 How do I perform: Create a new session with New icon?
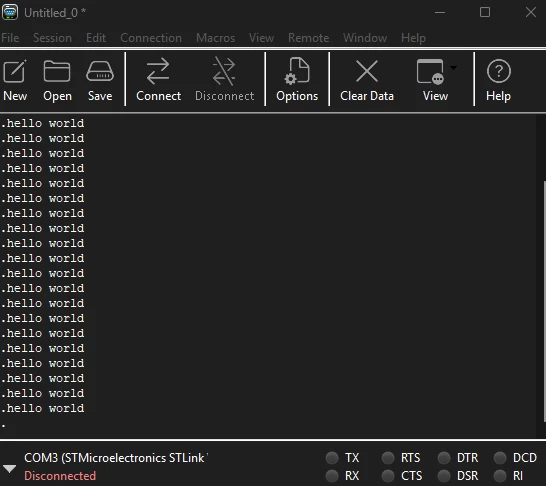point(15,80)
